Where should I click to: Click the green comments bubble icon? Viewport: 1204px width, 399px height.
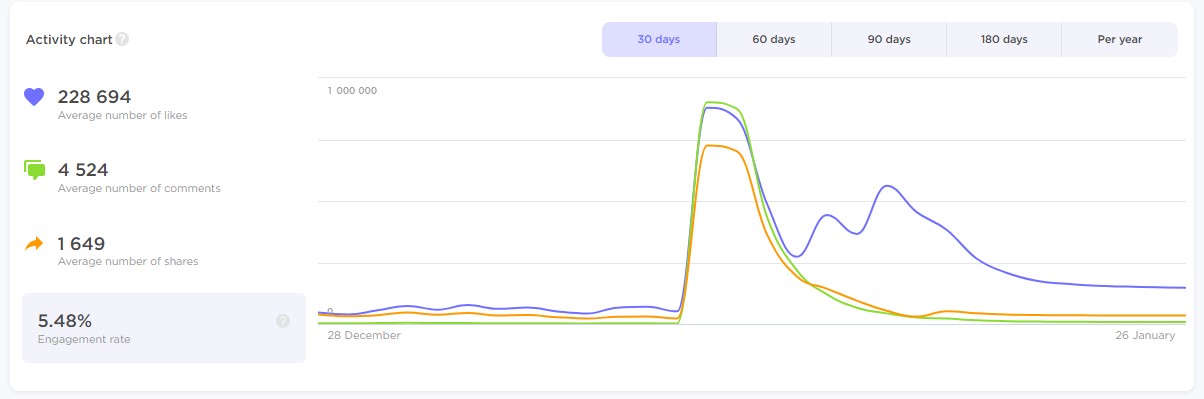click(35, 170)
